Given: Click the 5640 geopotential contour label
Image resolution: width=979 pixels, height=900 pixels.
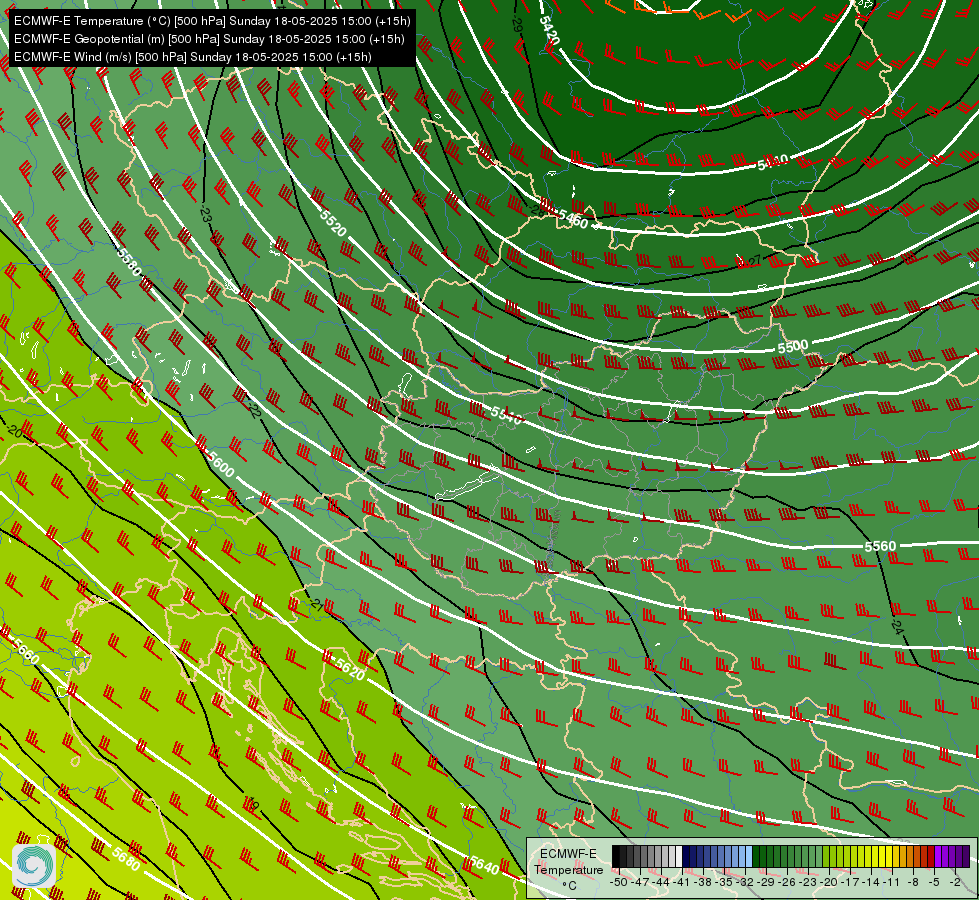Looking at the screenshot, I should 485,865.
